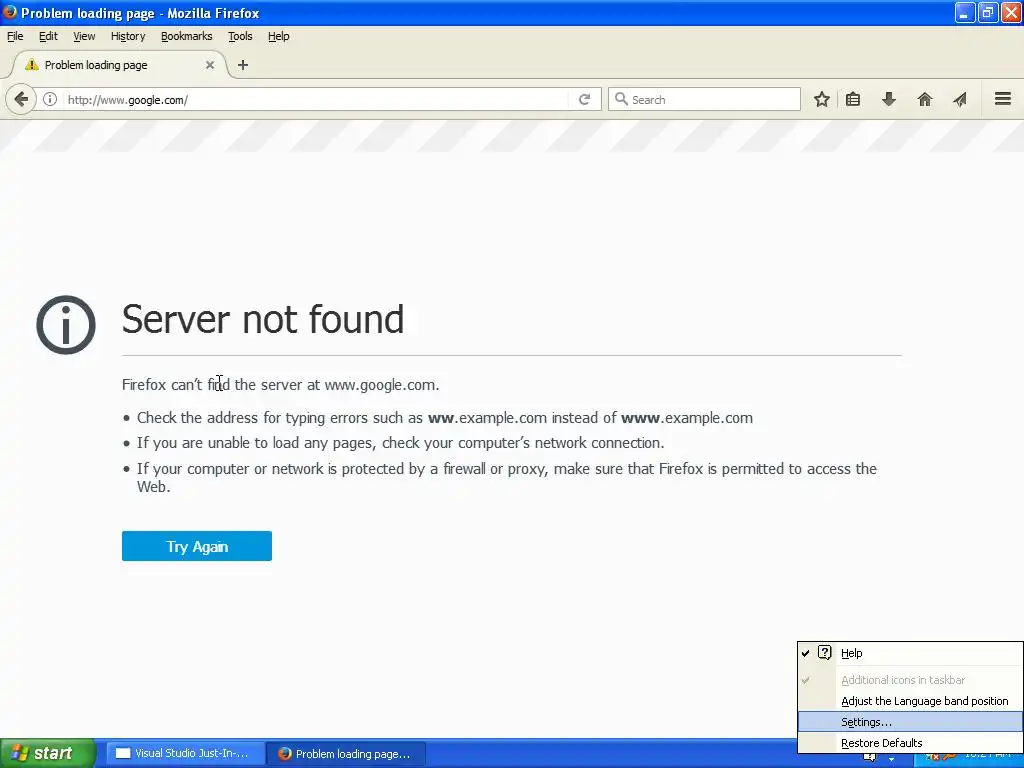Click the search magnifier icon
The width and height of the screenshot is (1024, 768).
click(x=622, y=99)
